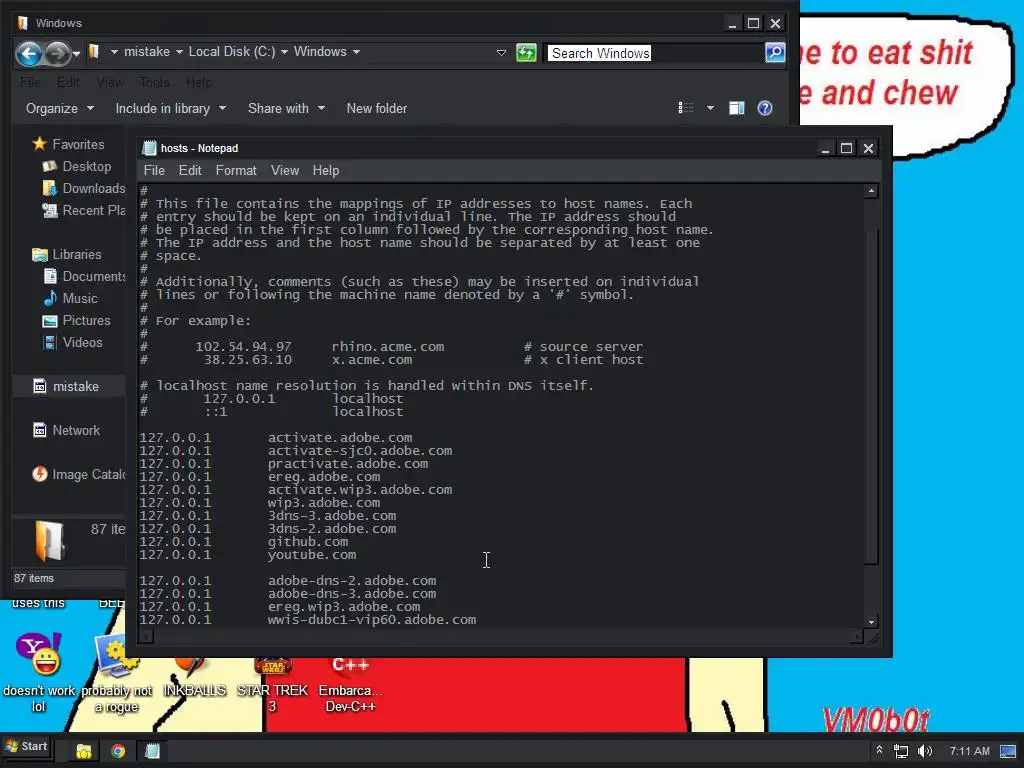Open the Share with dropdown
The width and height of the screenshot is (1024, 768).
[x=286, y=108]
